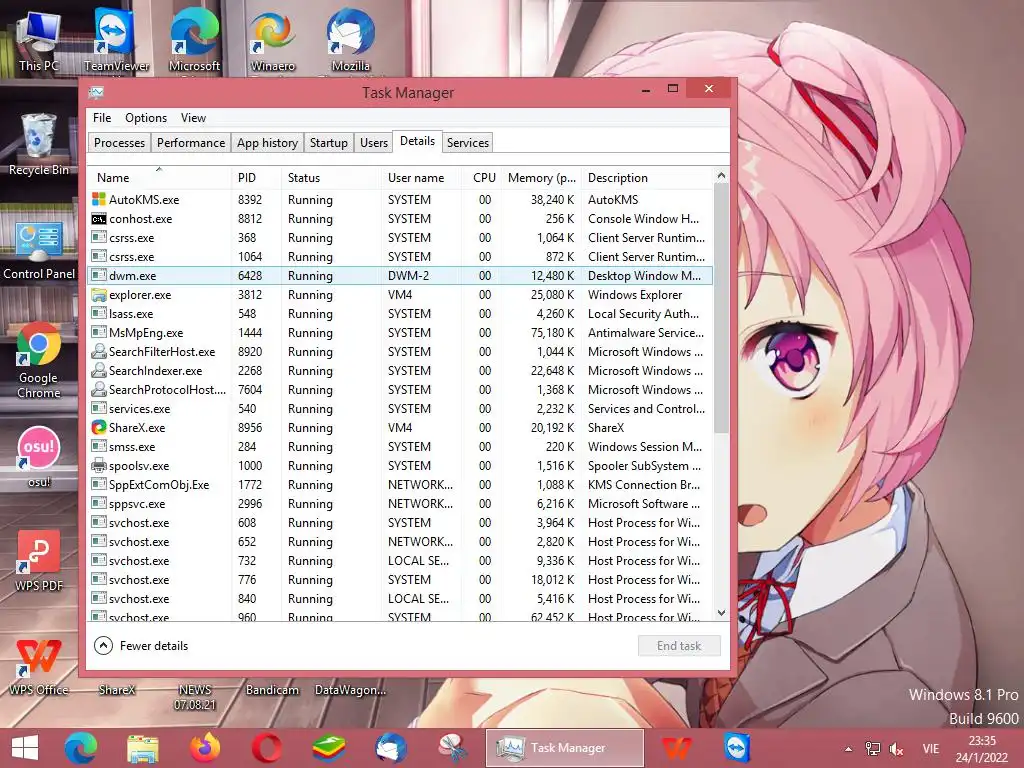The width and height of the screenshot is (1024, 768).
Task: Sort by the Description column header
Action: [648, 178]
